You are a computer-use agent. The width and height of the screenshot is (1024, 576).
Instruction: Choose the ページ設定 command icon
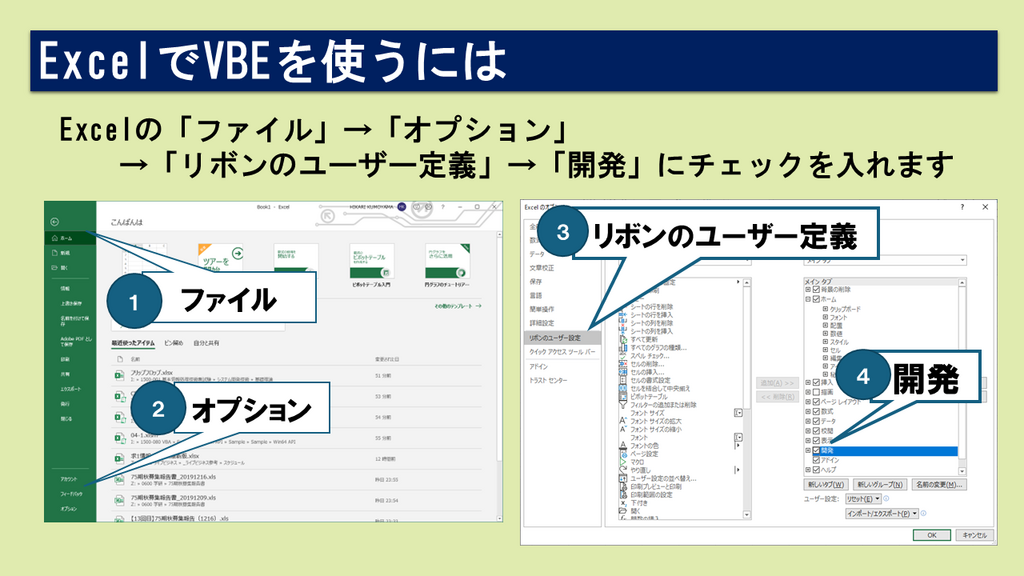pyautogui.click(x=623, y=454)
